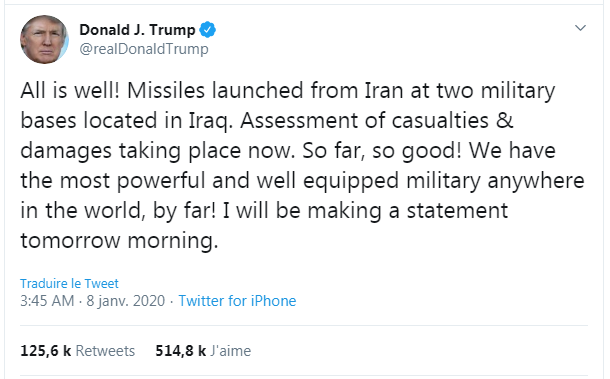The image size is (610, 379).
Task: Click the "tomorrow morning." closing line
Action: tap(119, 240)
